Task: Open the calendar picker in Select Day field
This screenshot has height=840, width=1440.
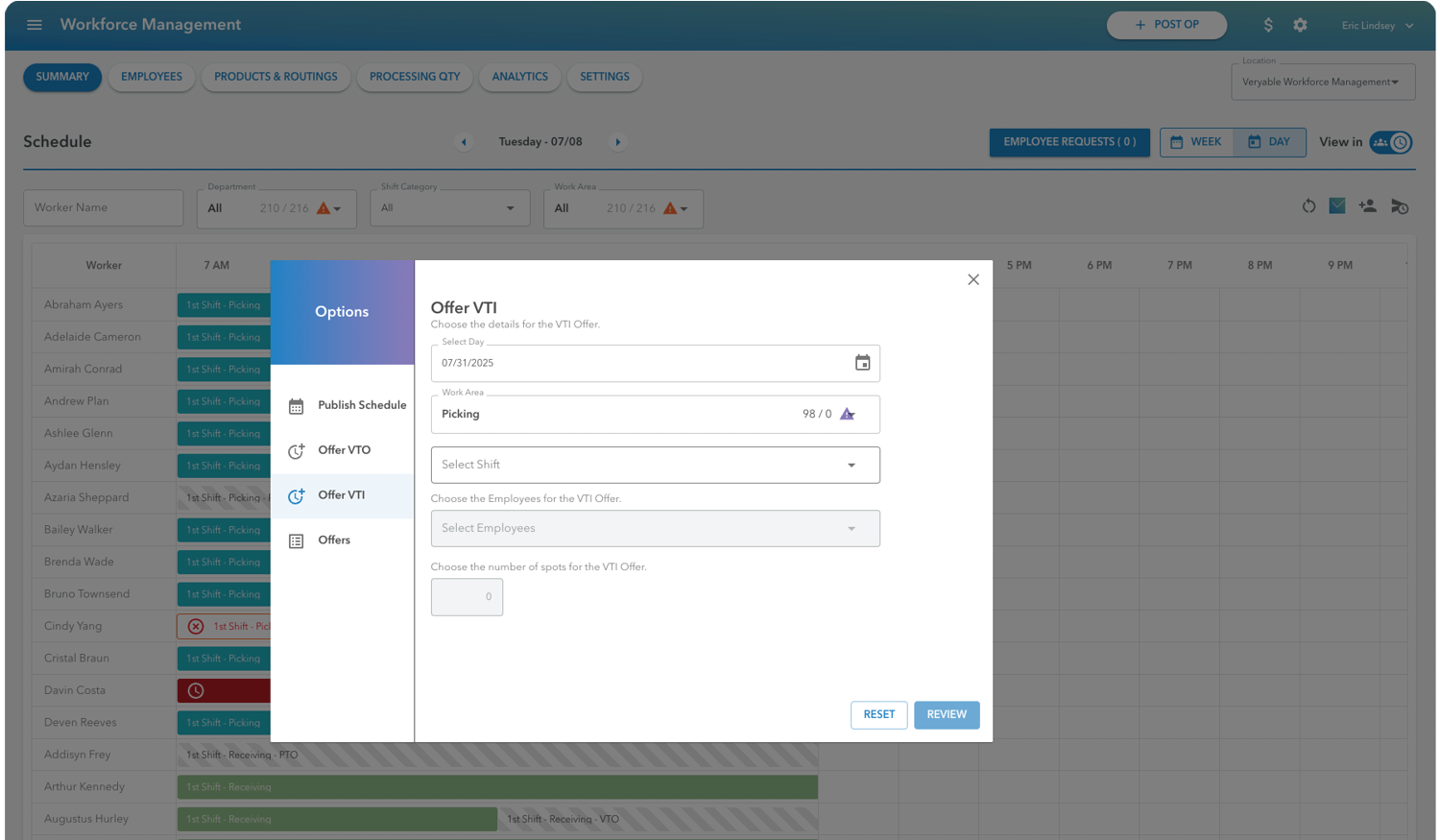Action: [863, 363]
